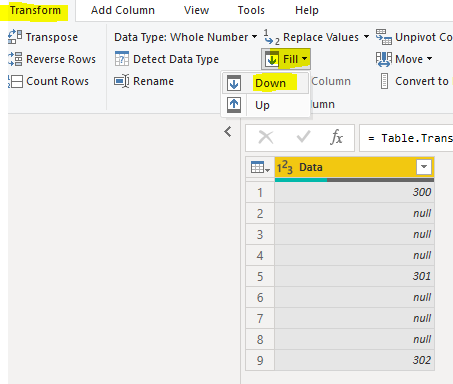Image resolution: width=453 pixels, height=384 pixels.
Task: Go to the Tools tab
Action: pyautogui.click(x=251, y=10)
